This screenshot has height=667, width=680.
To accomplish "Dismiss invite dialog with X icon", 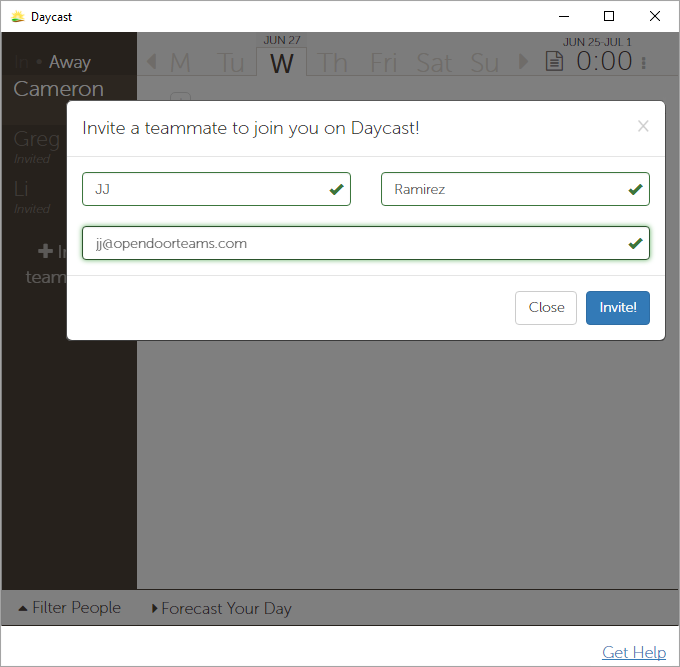I will coord(643,126).
